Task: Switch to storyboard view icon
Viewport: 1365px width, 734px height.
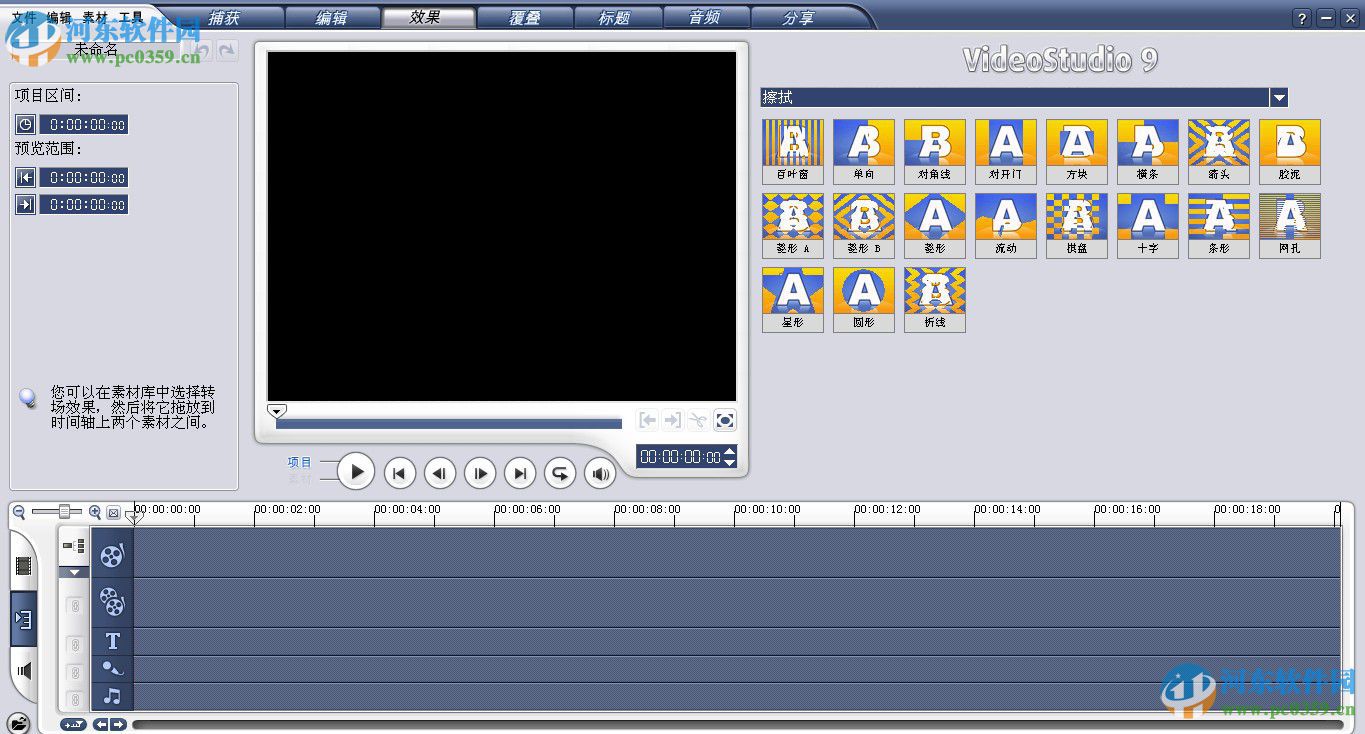Action: point(24,565)
